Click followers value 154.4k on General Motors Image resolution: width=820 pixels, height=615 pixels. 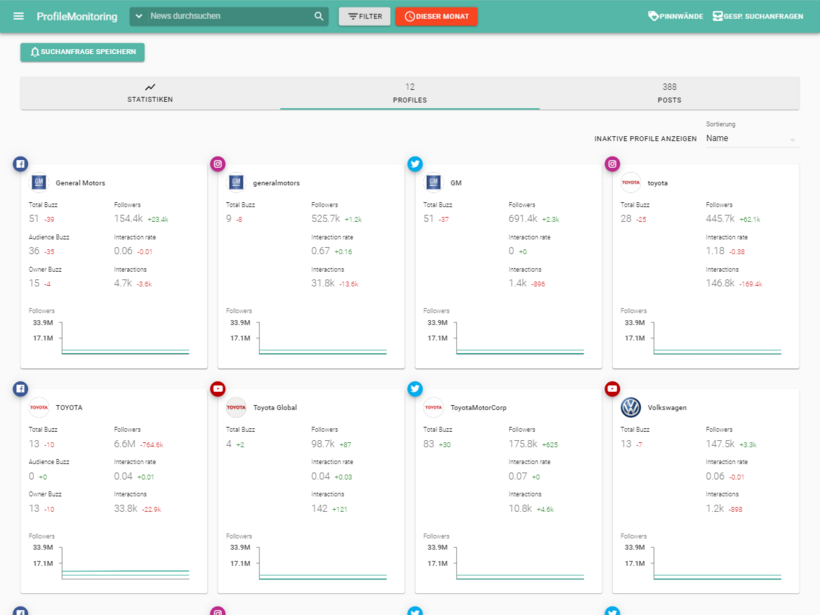pos(129,219)
